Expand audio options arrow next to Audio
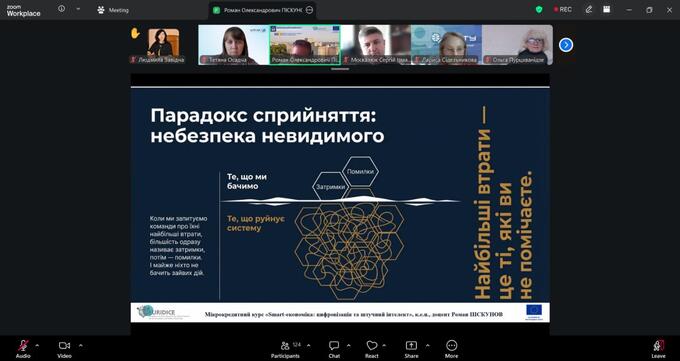The height and width of the screenshot is (361, 680). point(37,345)
